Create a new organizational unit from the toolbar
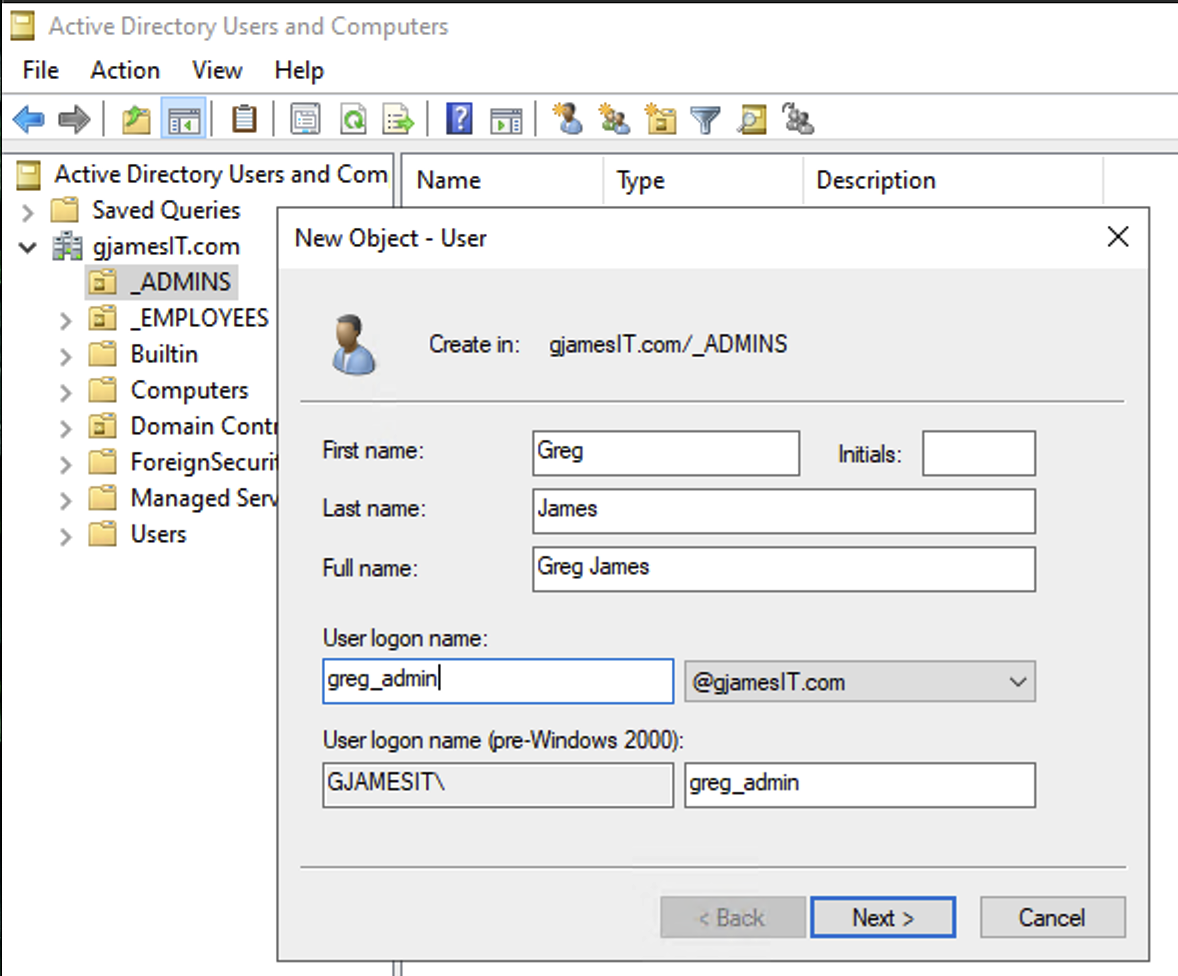1178x976 pixels. tap(659, 118)
